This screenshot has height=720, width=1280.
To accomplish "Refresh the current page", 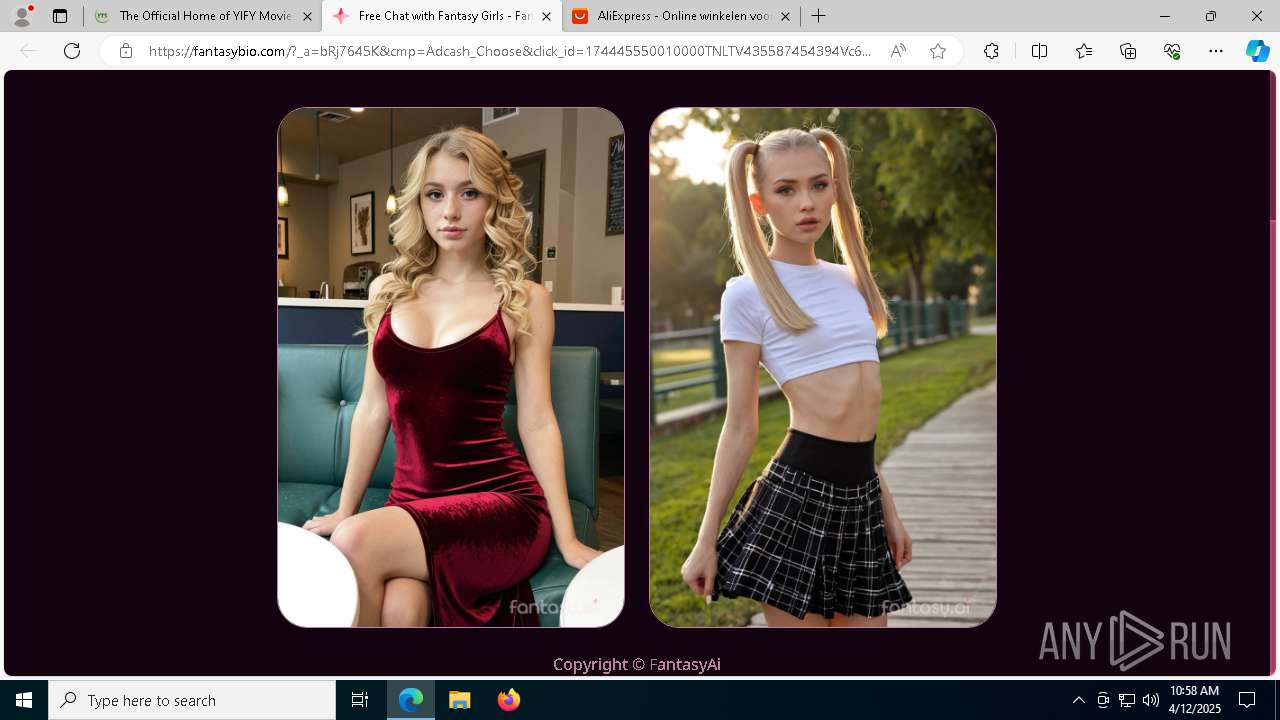I will pos(72,51).
